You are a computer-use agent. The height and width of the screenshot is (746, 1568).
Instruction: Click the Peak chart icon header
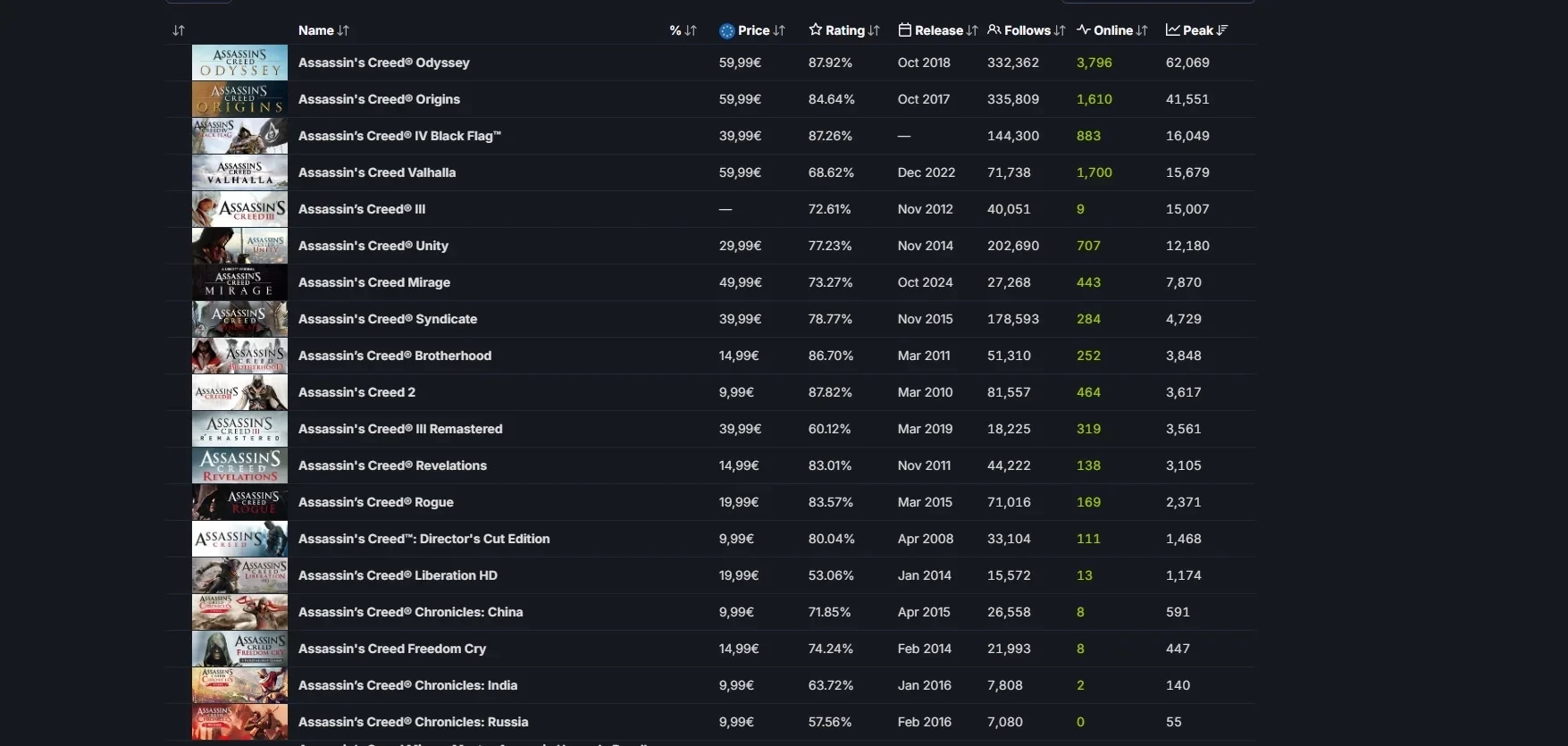[1172, 30]
